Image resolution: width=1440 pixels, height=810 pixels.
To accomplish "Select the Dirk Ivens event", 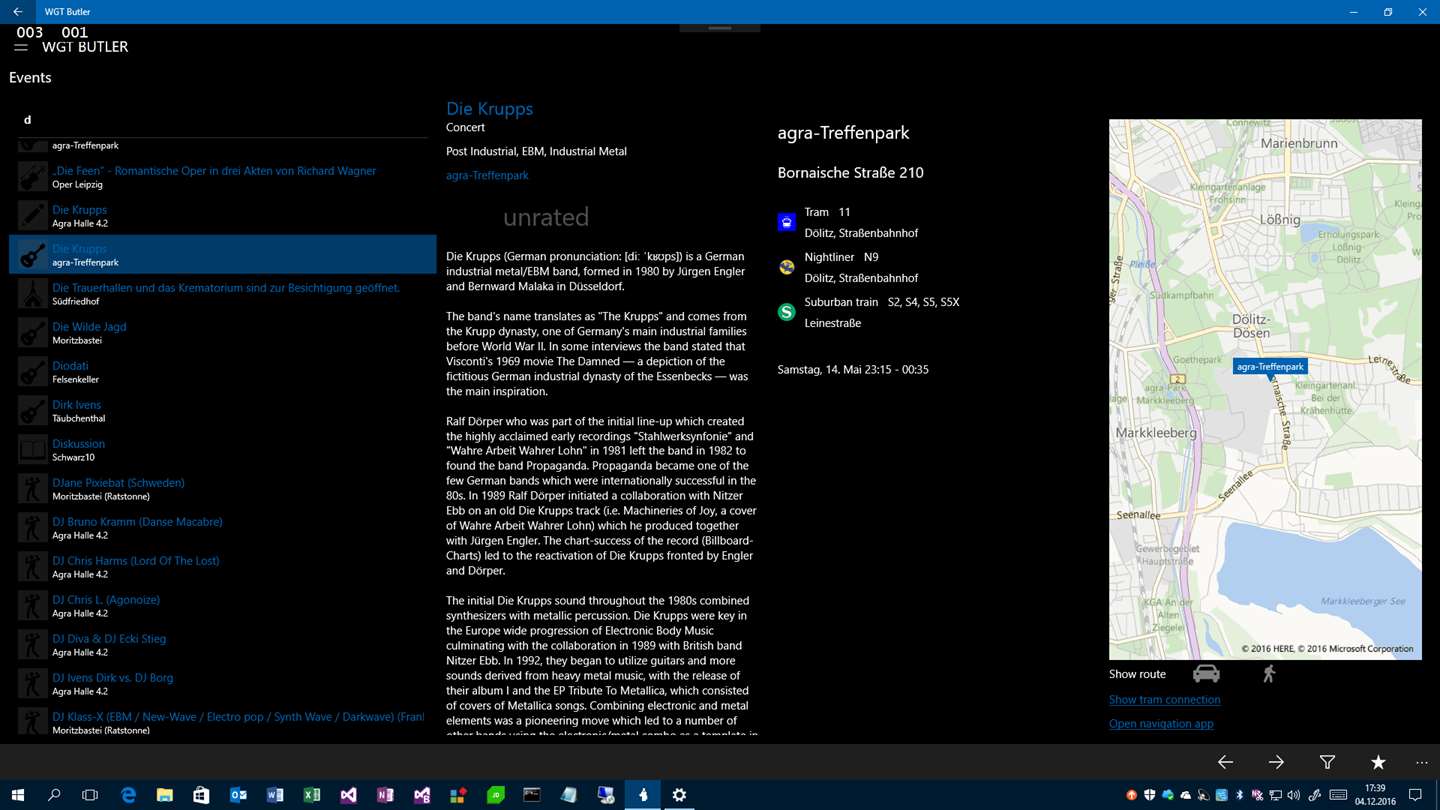I will click(x=223, y=411).
